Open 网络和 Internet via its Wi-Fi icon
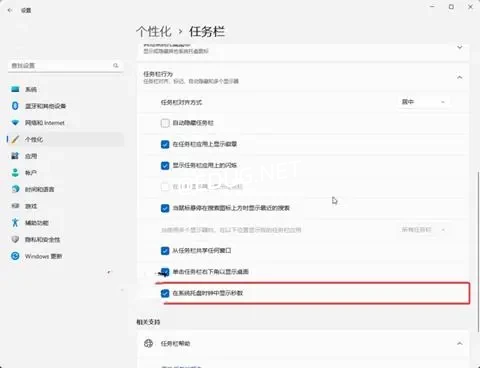Screen dimensions: 480x368 coord(15,123)
